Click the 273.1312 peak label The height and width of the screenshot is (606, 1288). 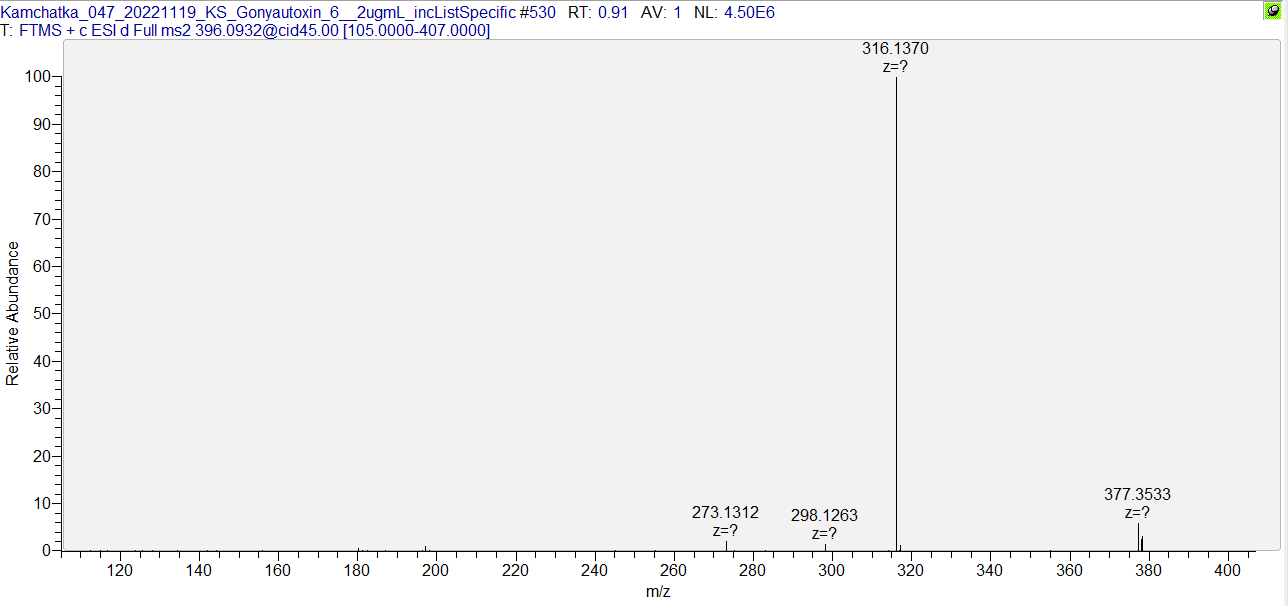(x=725, y=512)
